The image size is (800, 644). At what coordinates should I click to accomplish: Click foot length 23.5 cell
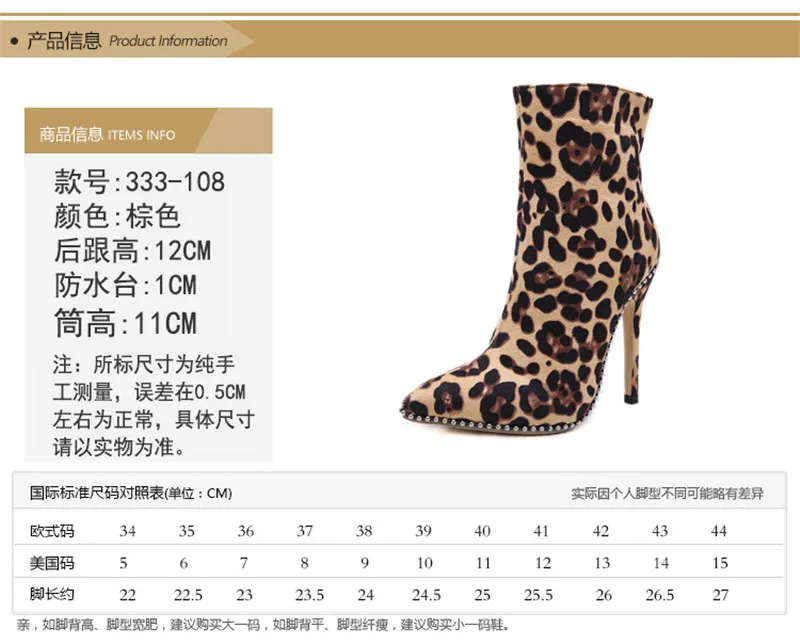pyautogui.click(x=309, y=595)
